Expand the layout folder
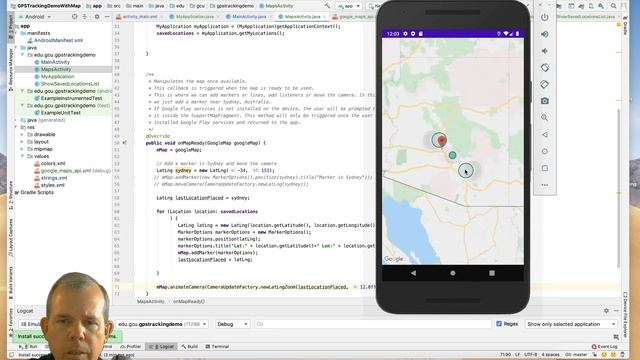This screenshot has height=360, width=640. click(x=22, y=142)
